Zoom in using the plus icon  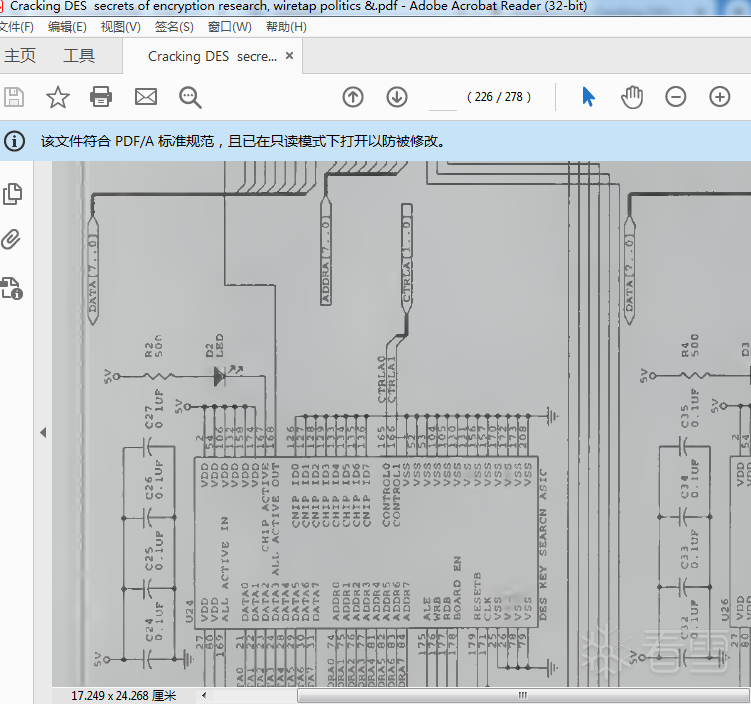(719, 97)
